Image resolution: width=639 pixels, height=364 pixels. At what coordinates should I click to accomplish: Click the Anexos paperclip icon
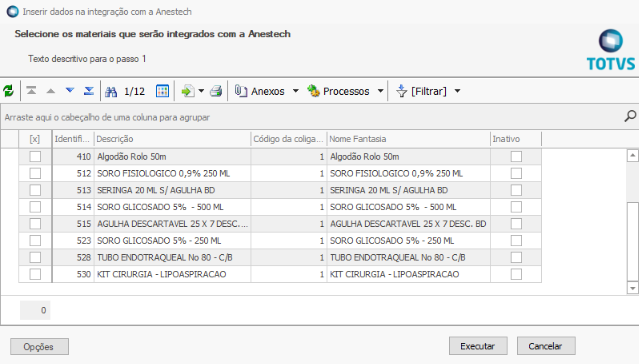(240, 91)
